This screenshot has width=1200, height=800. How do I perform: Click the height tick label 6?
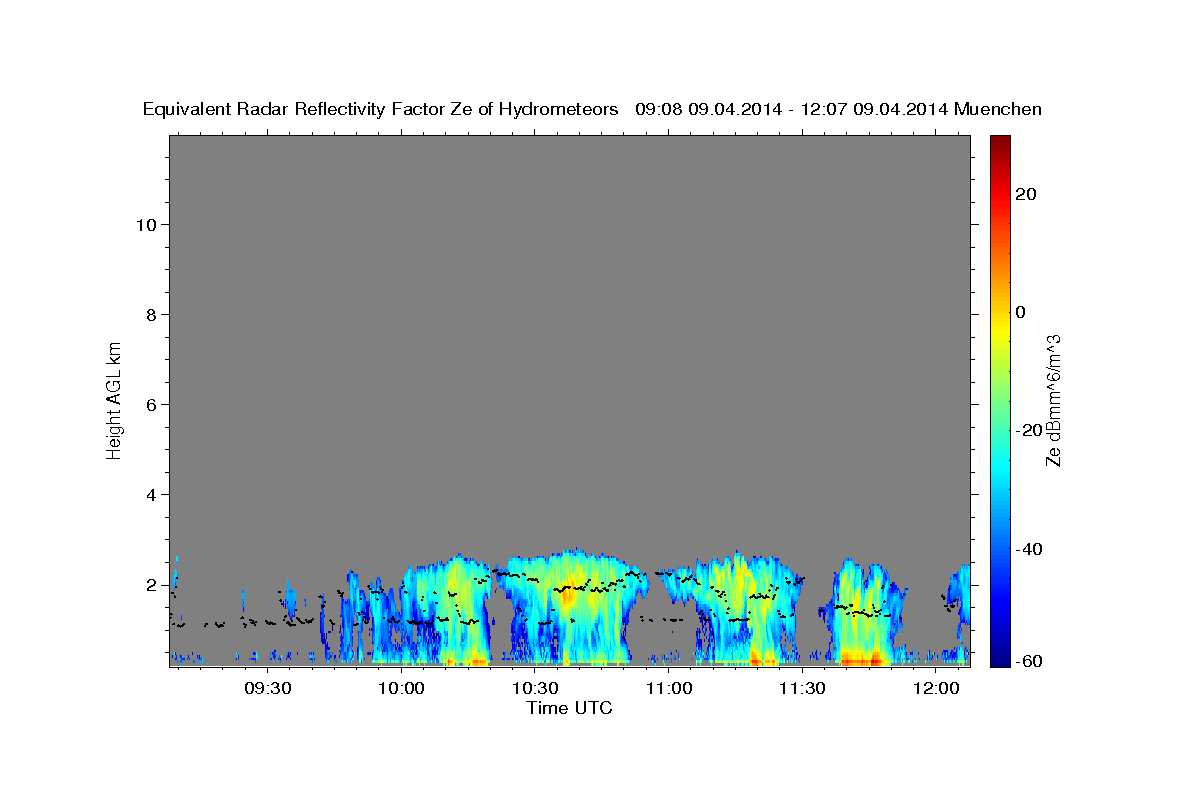(x=150, y=405)
